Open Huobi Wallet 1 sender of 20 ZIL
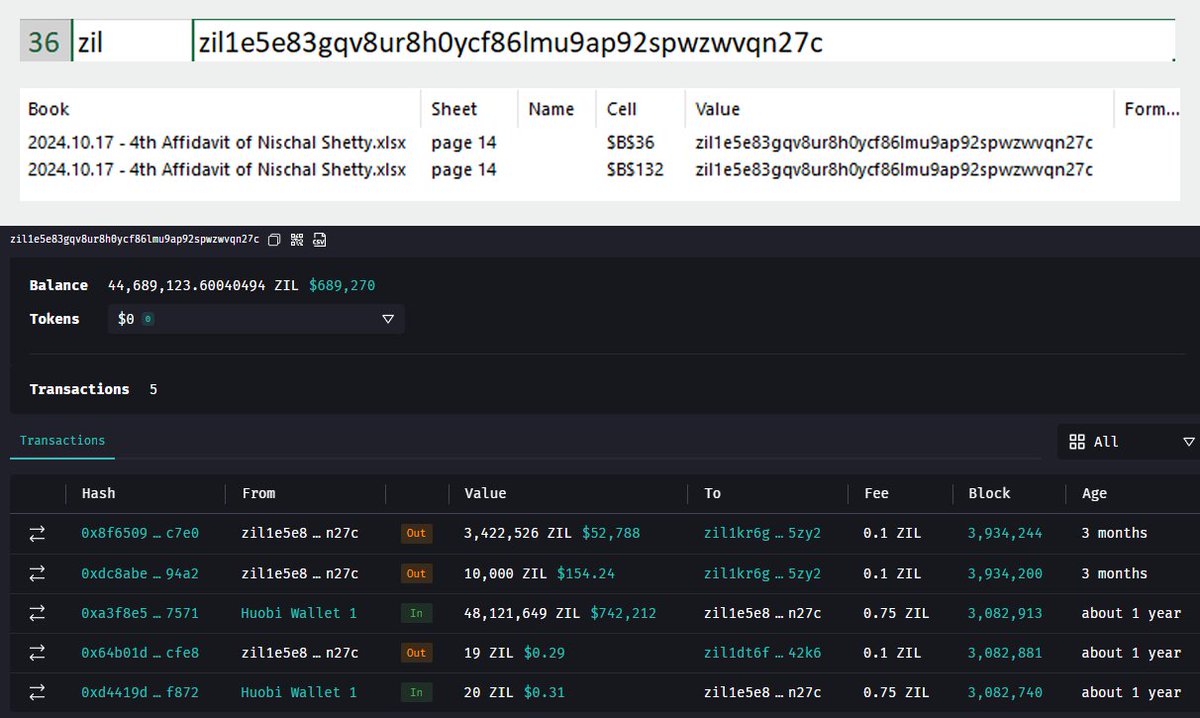1200x718 pixels. pos(299,692)
